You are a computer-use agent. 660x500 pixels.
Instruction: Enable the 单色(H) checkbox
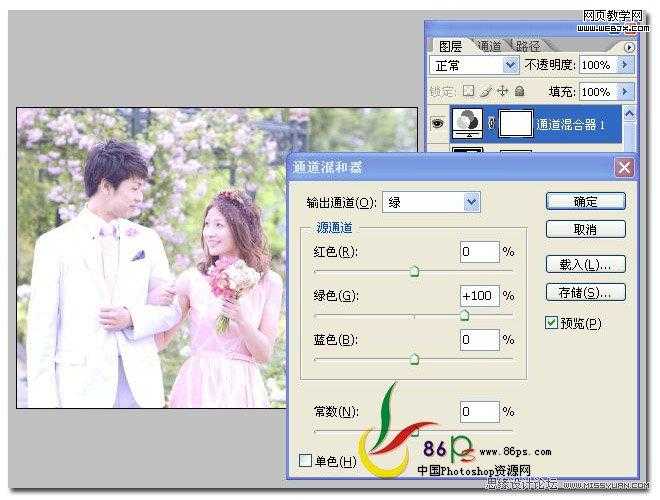tap(305, 460)
